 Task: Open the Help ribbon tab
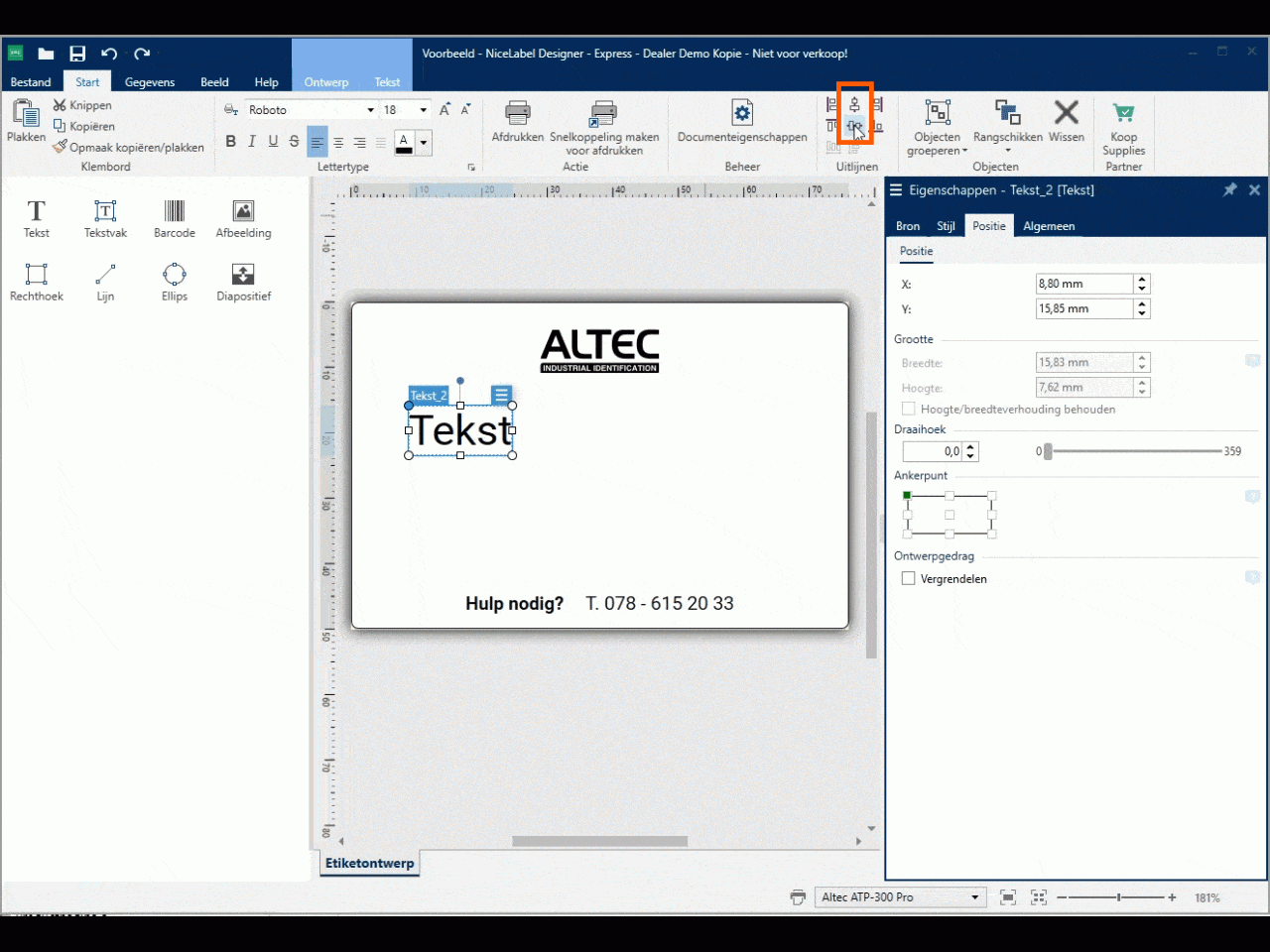266,82
